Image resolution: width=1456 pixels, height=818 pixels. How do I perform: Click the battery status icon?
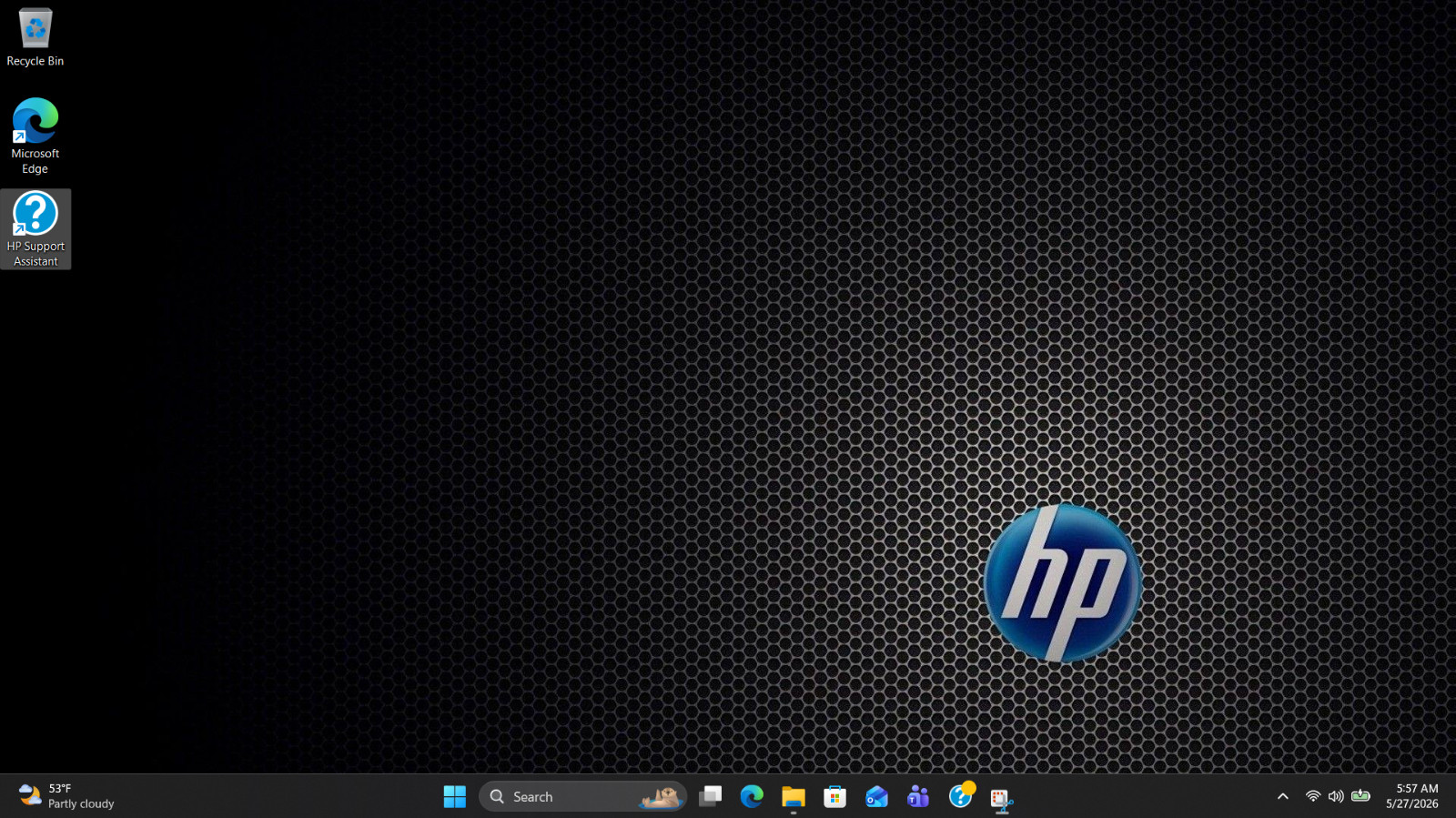tap(1360, 796)
